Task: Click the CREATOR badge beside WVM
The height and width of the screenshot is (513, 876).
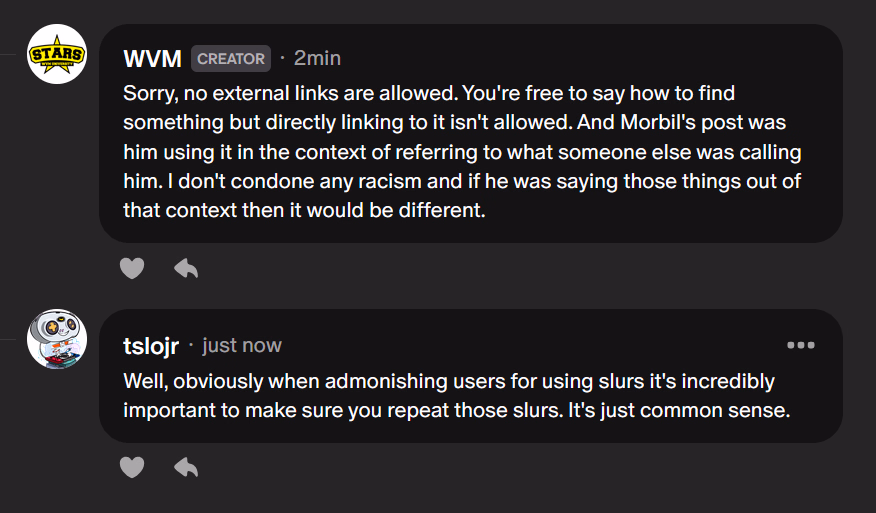Action: (231, 59)
